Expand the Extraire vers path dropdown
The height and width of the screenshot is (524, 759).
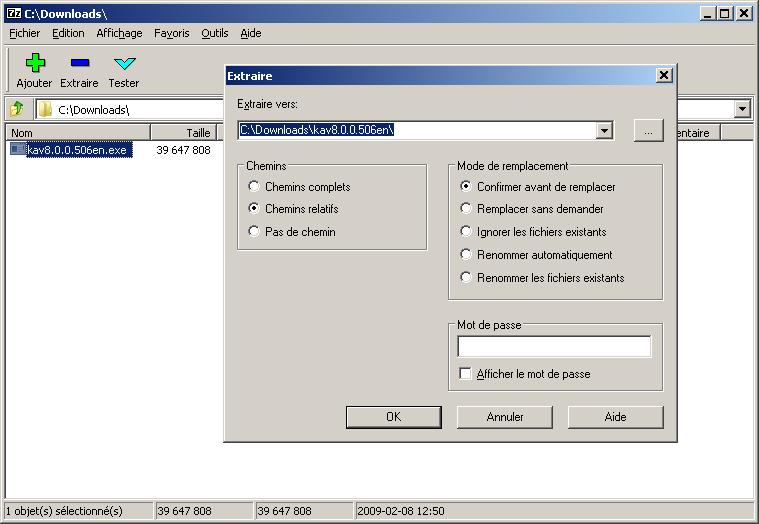pos(604,130)
